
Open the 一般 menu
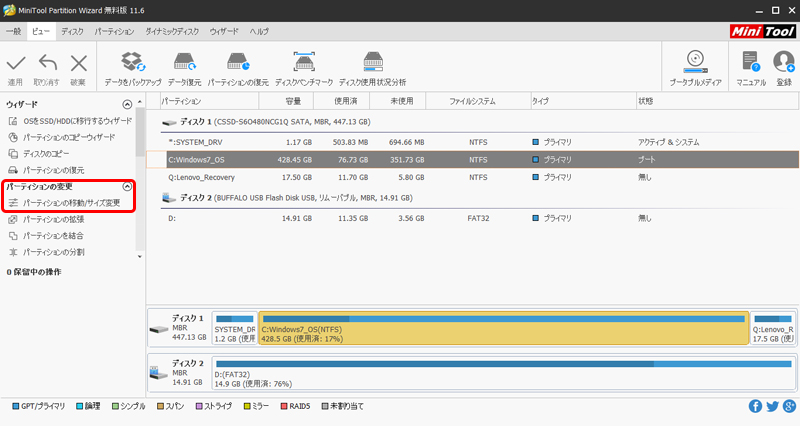click(x=13, y=32)
